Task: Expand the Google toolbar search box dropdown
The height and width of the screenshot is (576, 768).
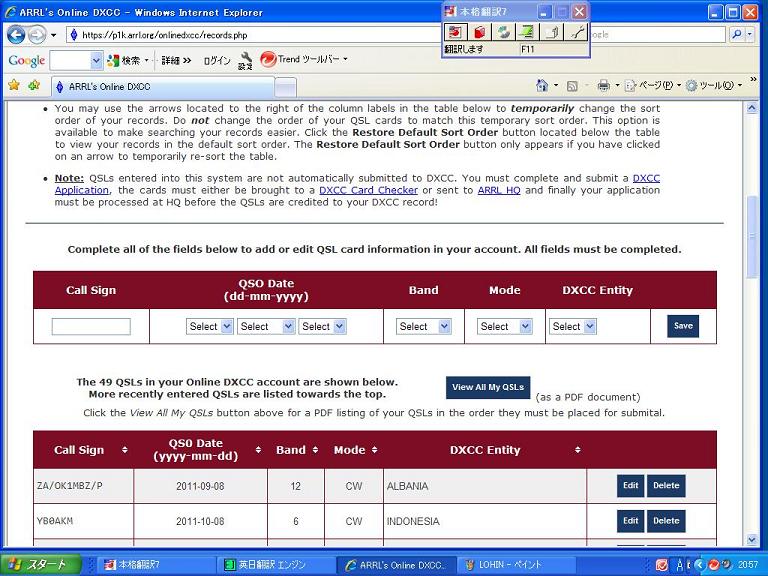Action: click(96, 61)
